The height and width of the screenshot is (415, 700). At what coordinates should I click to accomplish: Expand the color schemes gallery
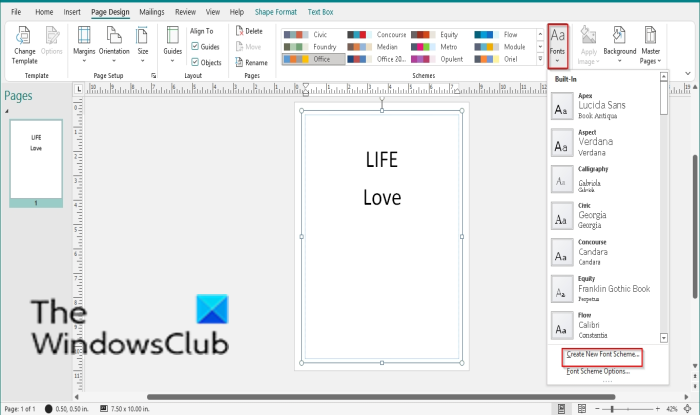pos(540,59)
